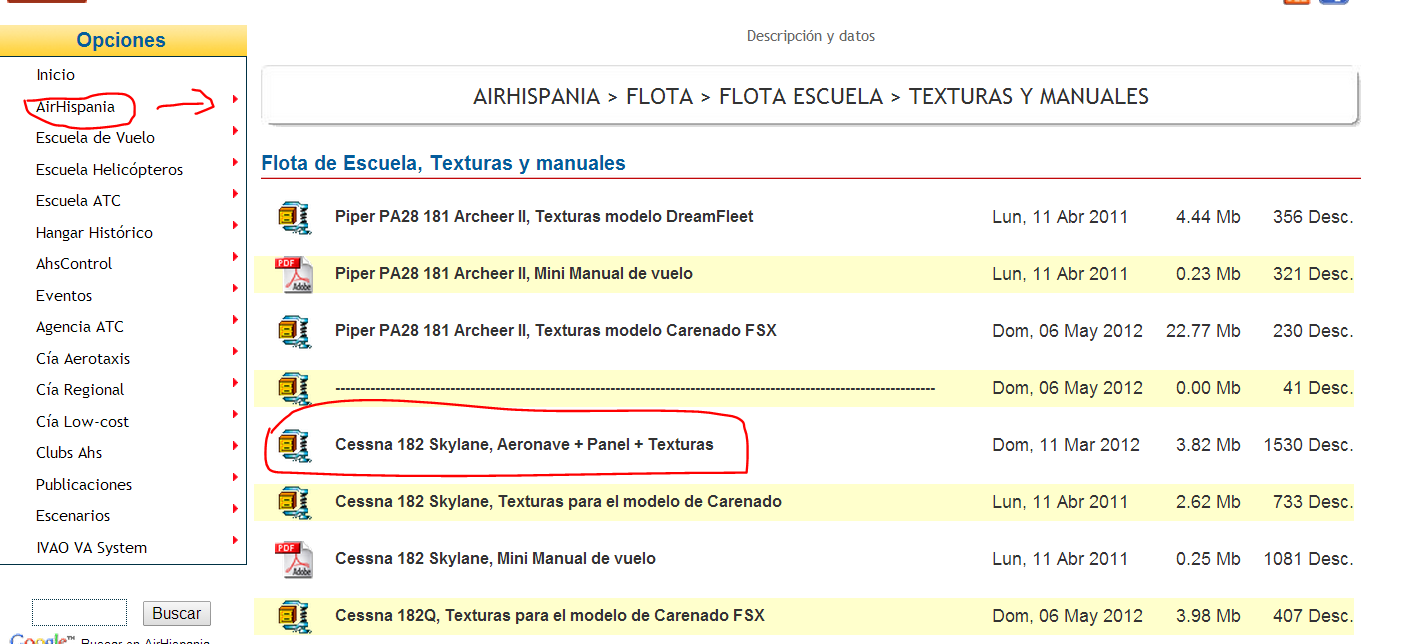Click zip icon for Piper Archeer DreamFleet textures
Screen dimensions: 1414x644
pyautogui.click(x=294, y=217)
